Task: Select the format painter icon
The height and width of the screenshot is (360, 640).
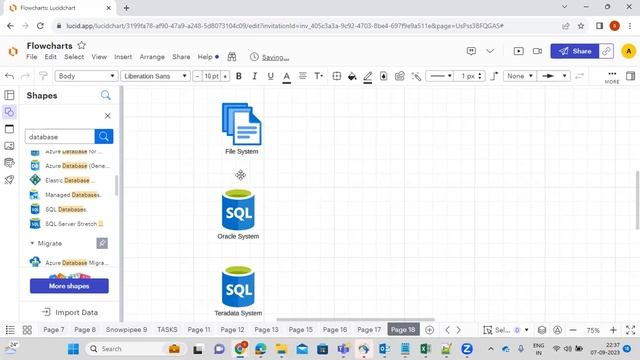Action: pyautogui.click(x=43, y=76)
